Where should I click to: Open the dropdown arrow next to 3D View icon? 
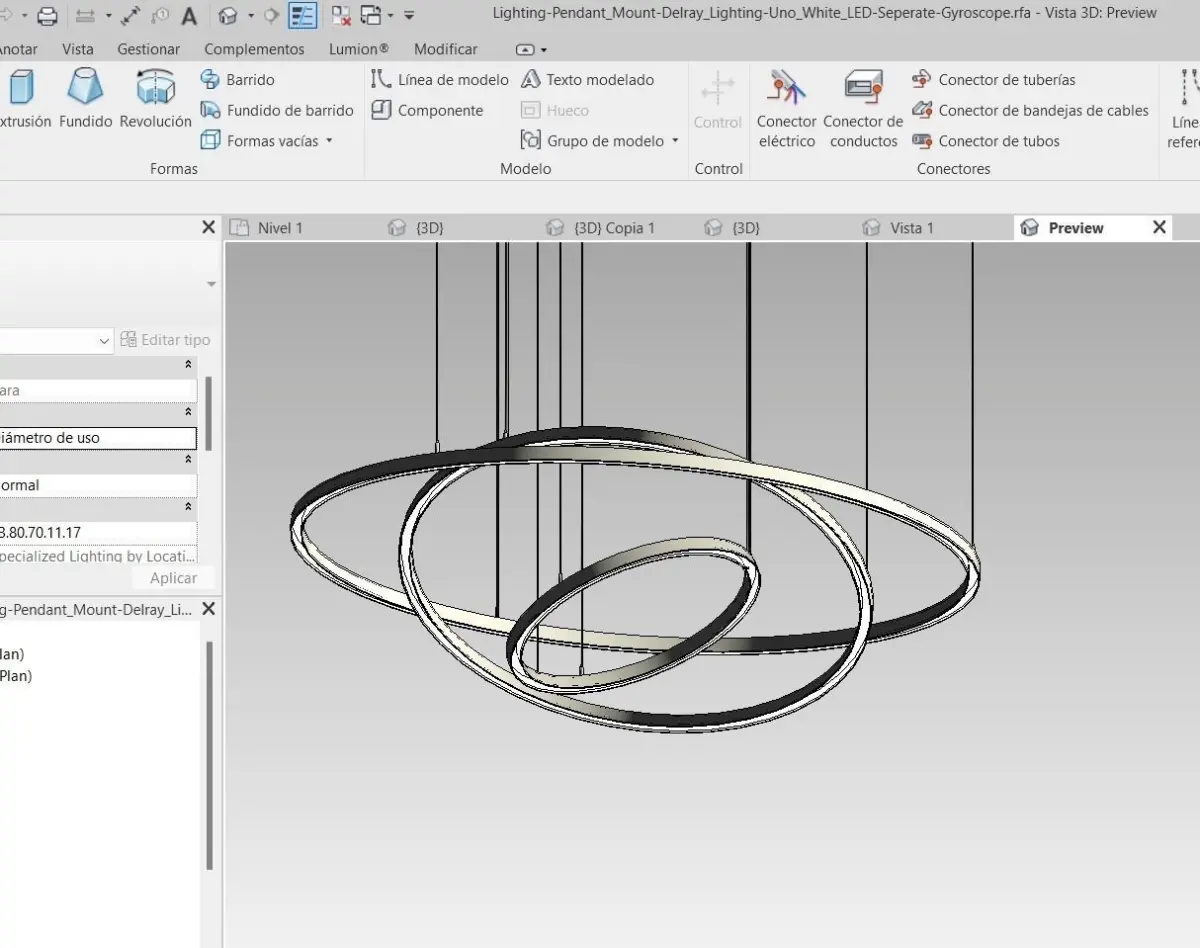point(250,16)
